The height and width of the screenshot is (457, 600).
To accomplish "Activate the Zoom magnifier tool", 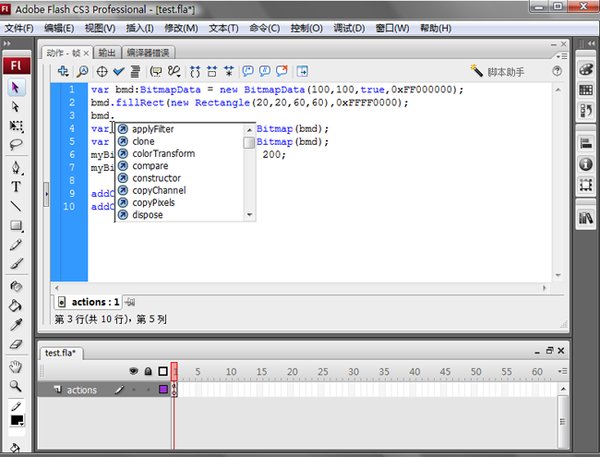I will point(16,385).
